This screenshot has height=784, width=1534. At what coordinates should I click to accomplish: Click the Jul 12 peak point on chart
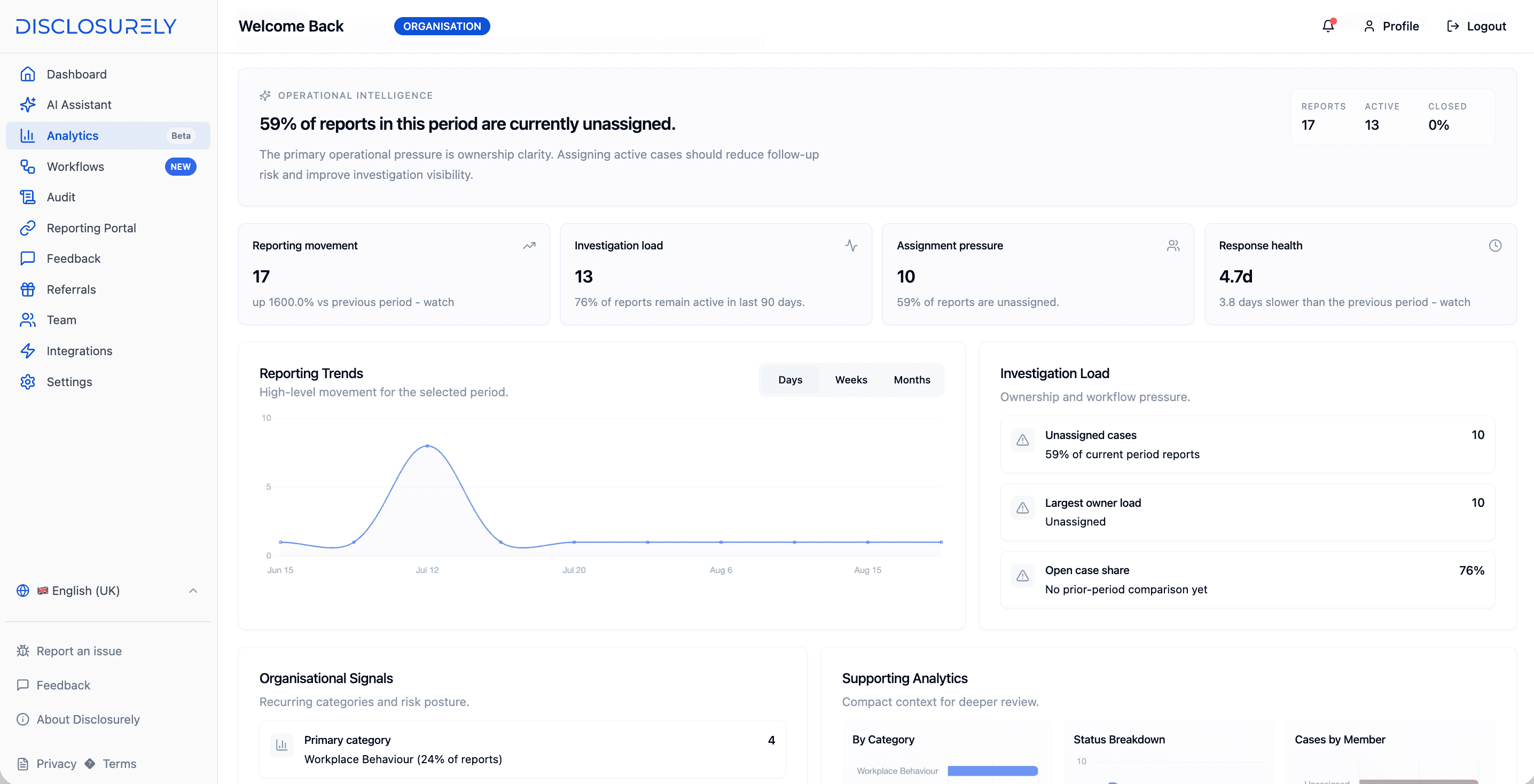point(427,446)
